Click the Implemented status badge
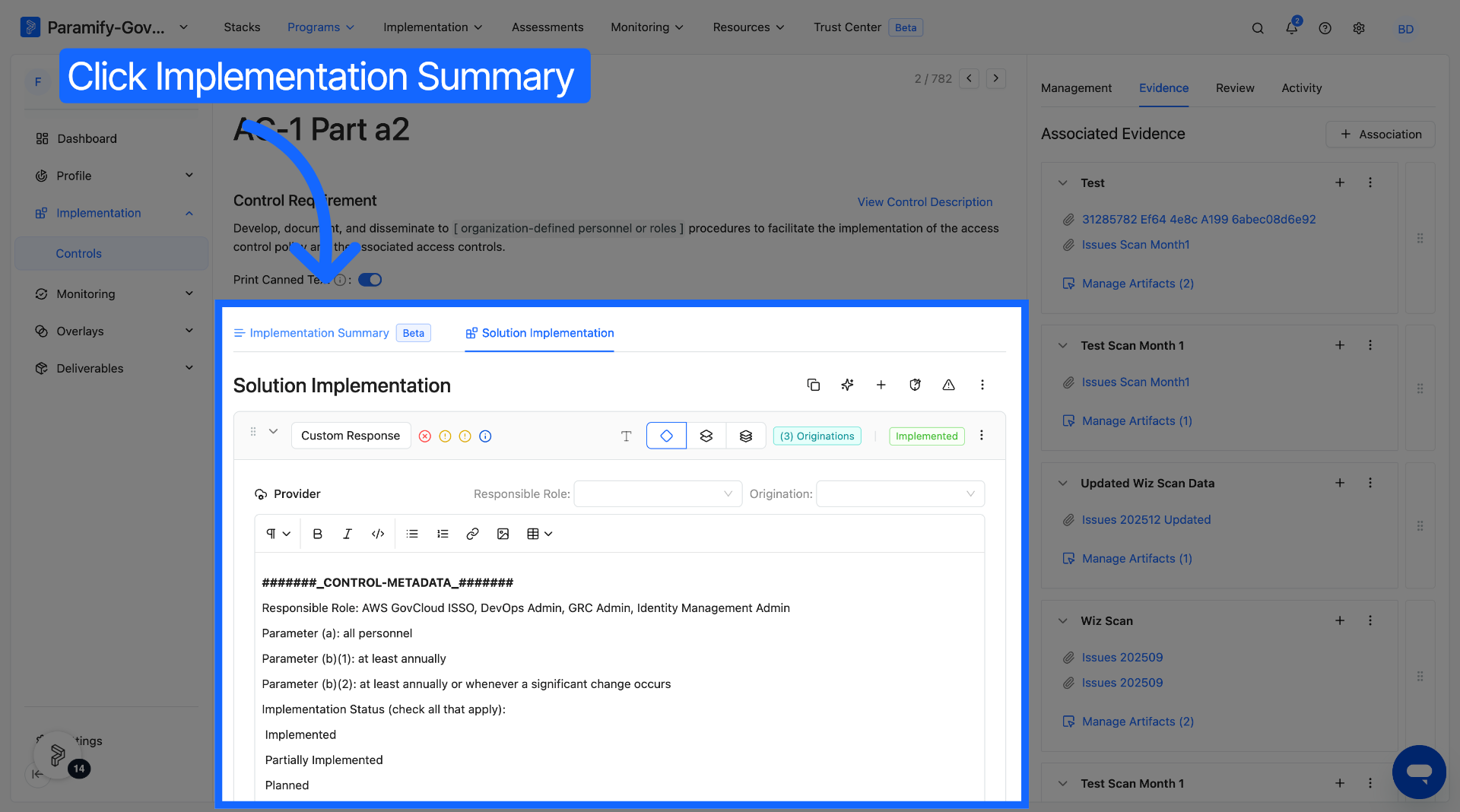Image resolution: width=1460 pixels, height=812 pixels. [926, 436]
